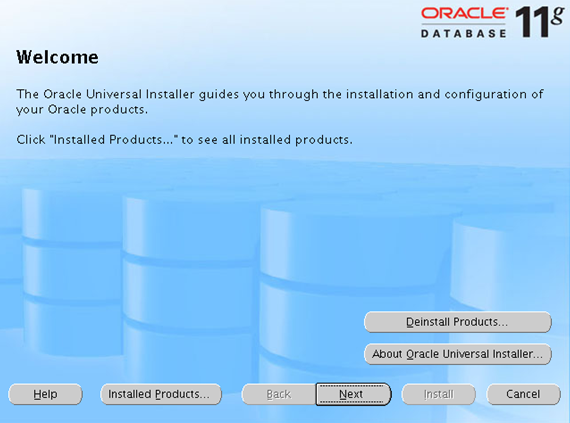Click the disabled Install button
The image size is (570, 423).
tap(439, 394)
